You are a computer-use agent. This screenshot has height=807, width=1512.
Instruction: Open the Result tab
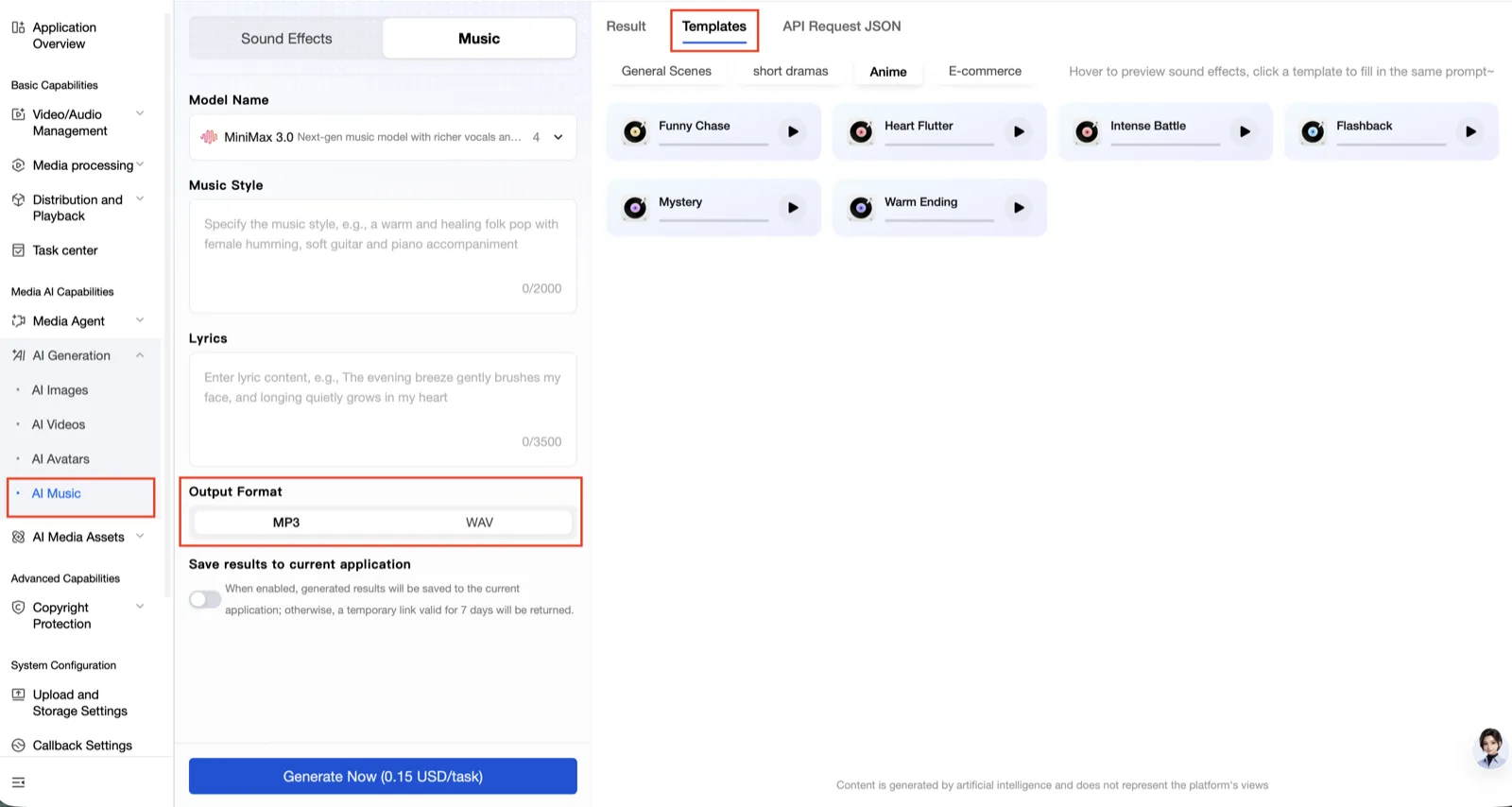point(626,26)
